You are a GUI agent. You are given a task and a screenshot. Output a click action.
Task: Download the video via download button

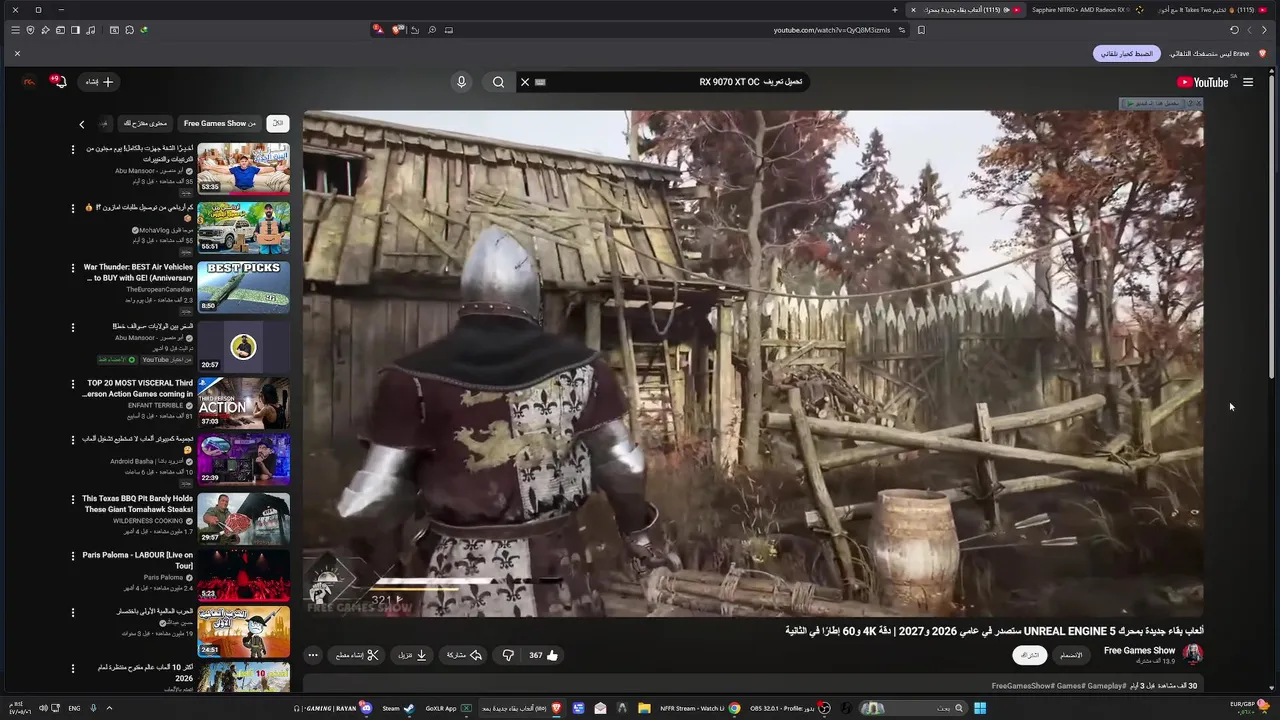tap(412, 655)
